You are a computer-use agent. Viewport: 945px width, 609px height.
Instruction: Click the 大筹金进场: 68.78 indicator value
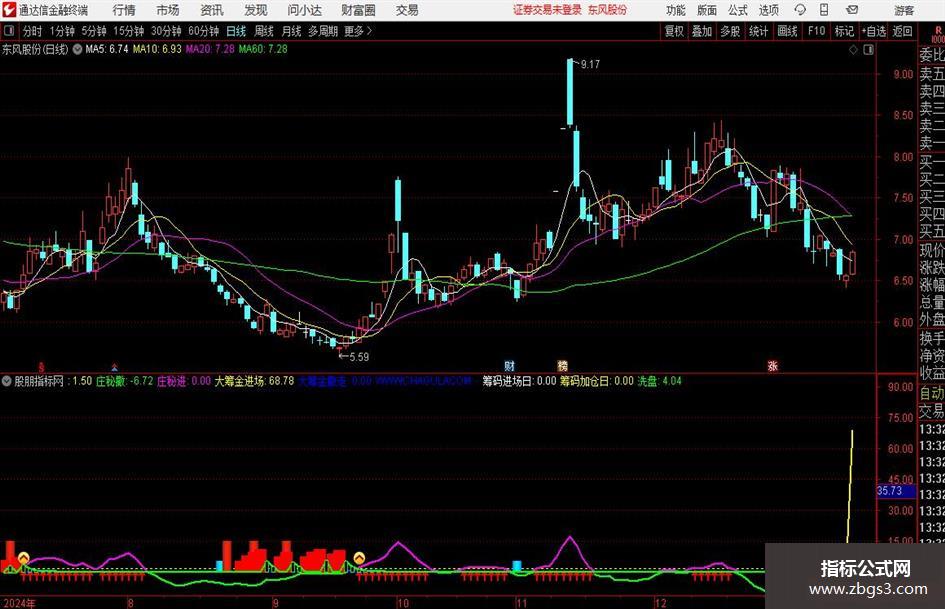254,381
